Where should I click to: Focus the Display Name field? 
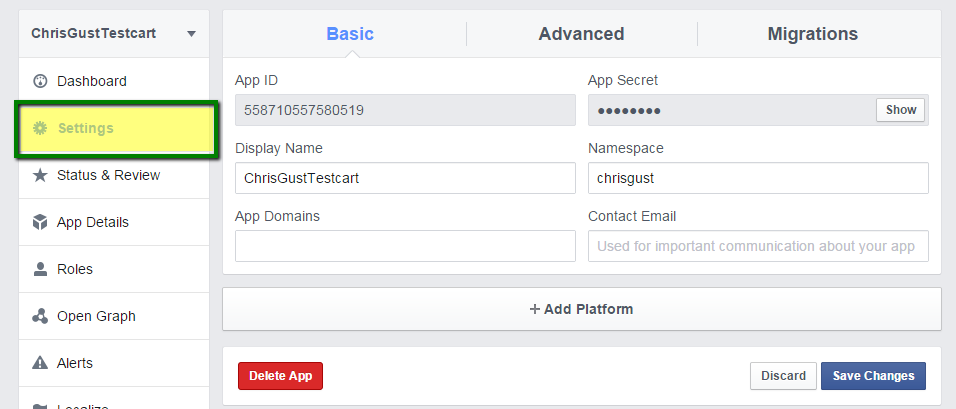click(x=405, y=178)
